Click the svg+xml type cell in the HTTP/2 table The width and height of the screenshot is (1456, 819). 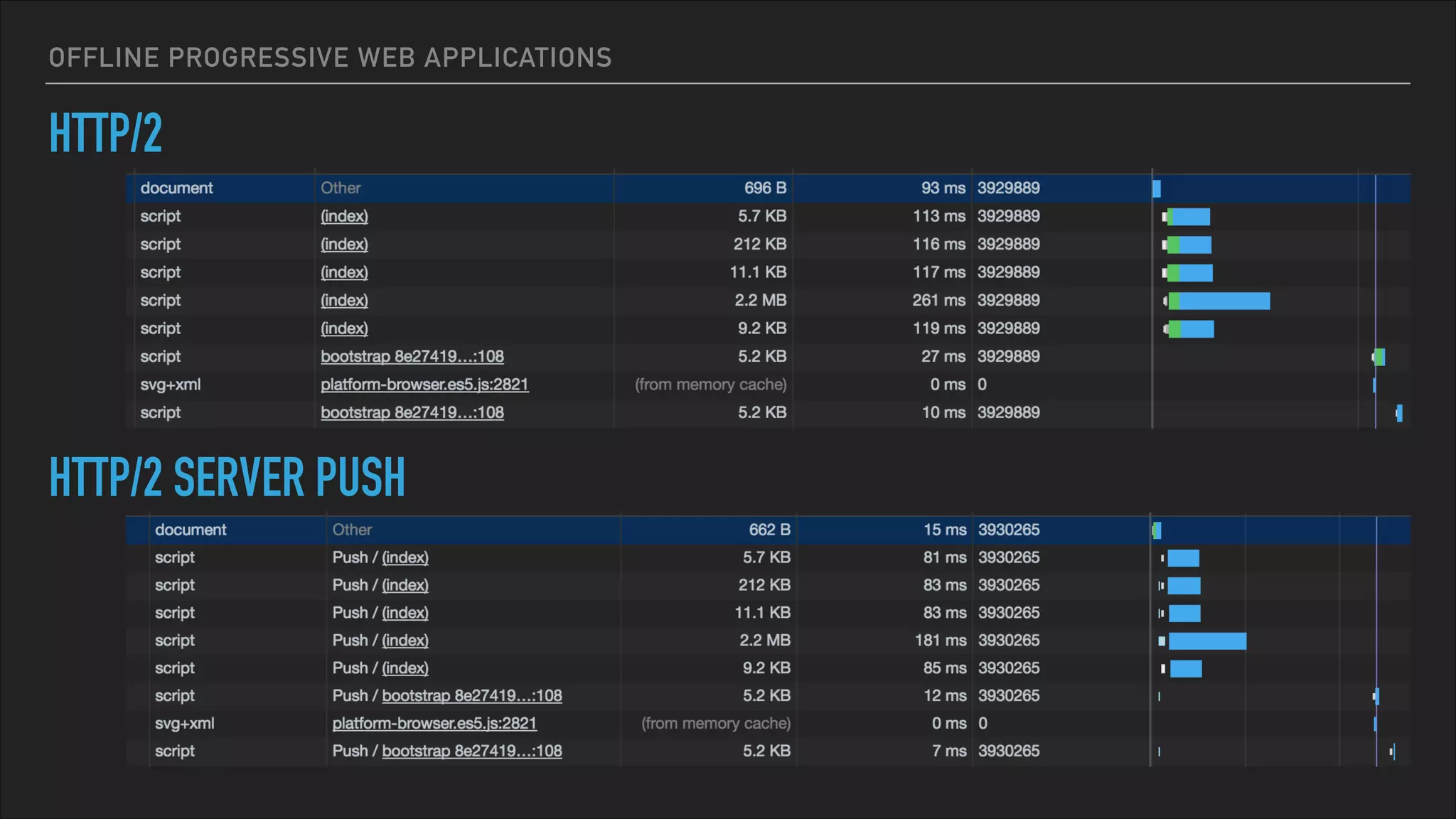point(171,385)
